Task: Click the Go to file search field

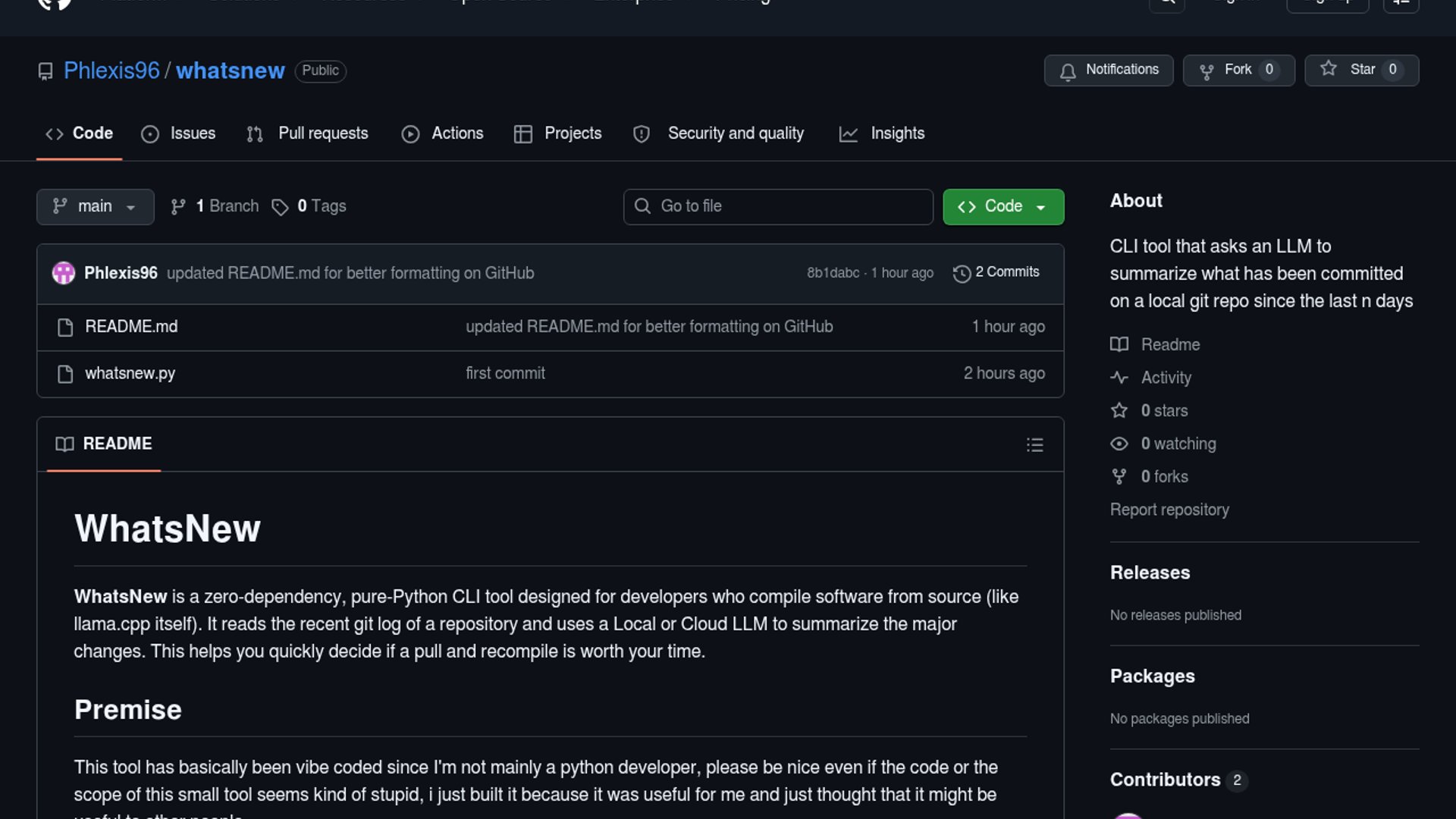Action: 777,206
